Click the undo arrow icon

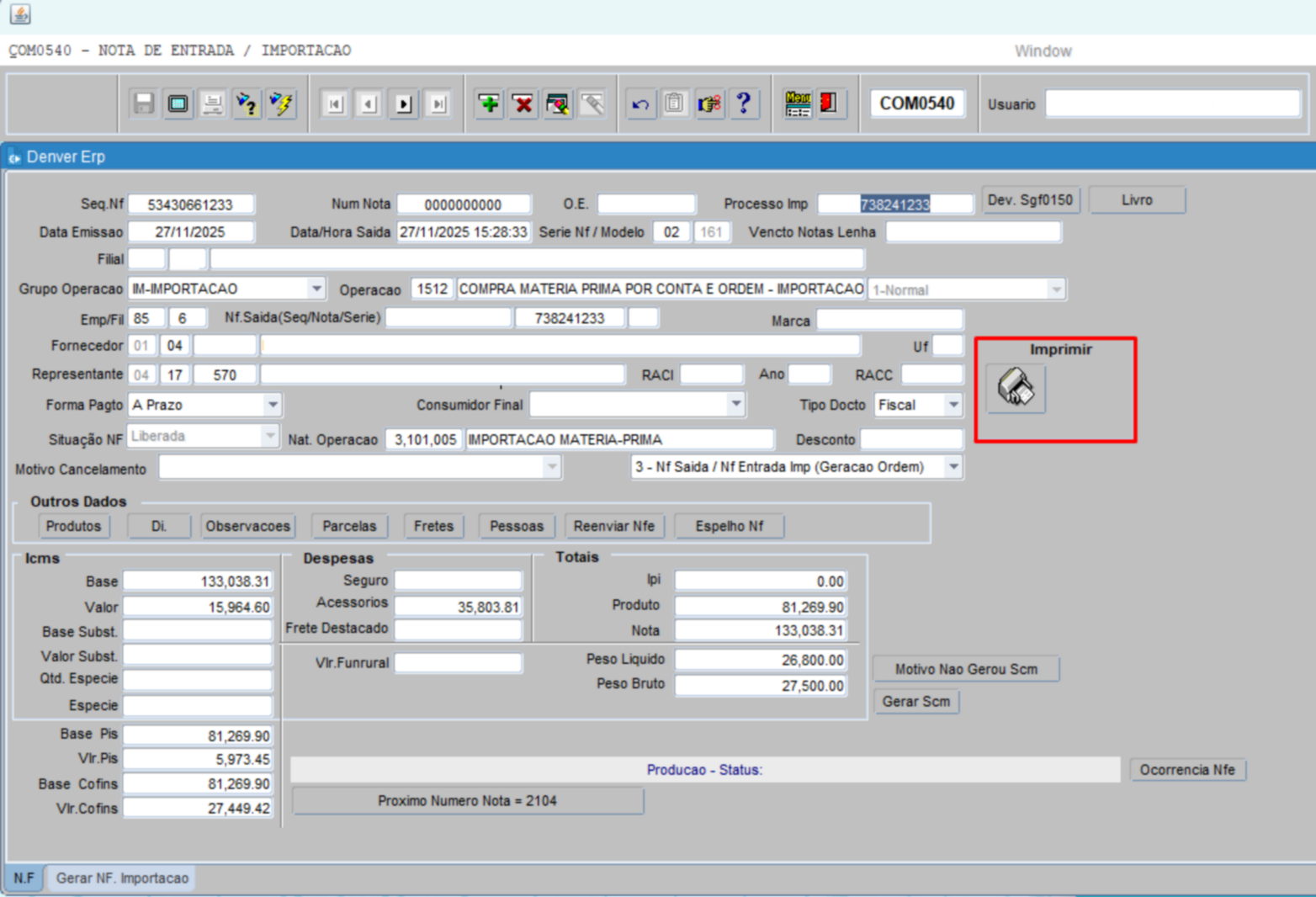pos(640,103)
